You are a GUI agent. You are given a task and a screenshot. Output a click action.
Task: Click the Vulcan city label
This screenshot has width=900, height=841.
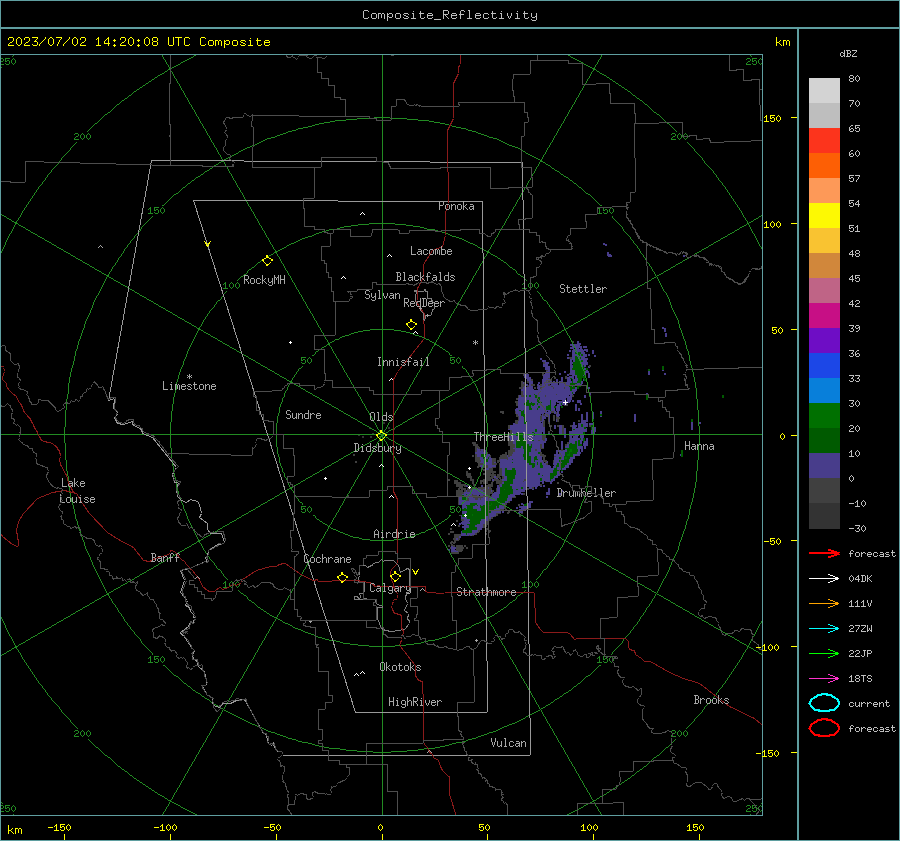[x=508, y=743]
